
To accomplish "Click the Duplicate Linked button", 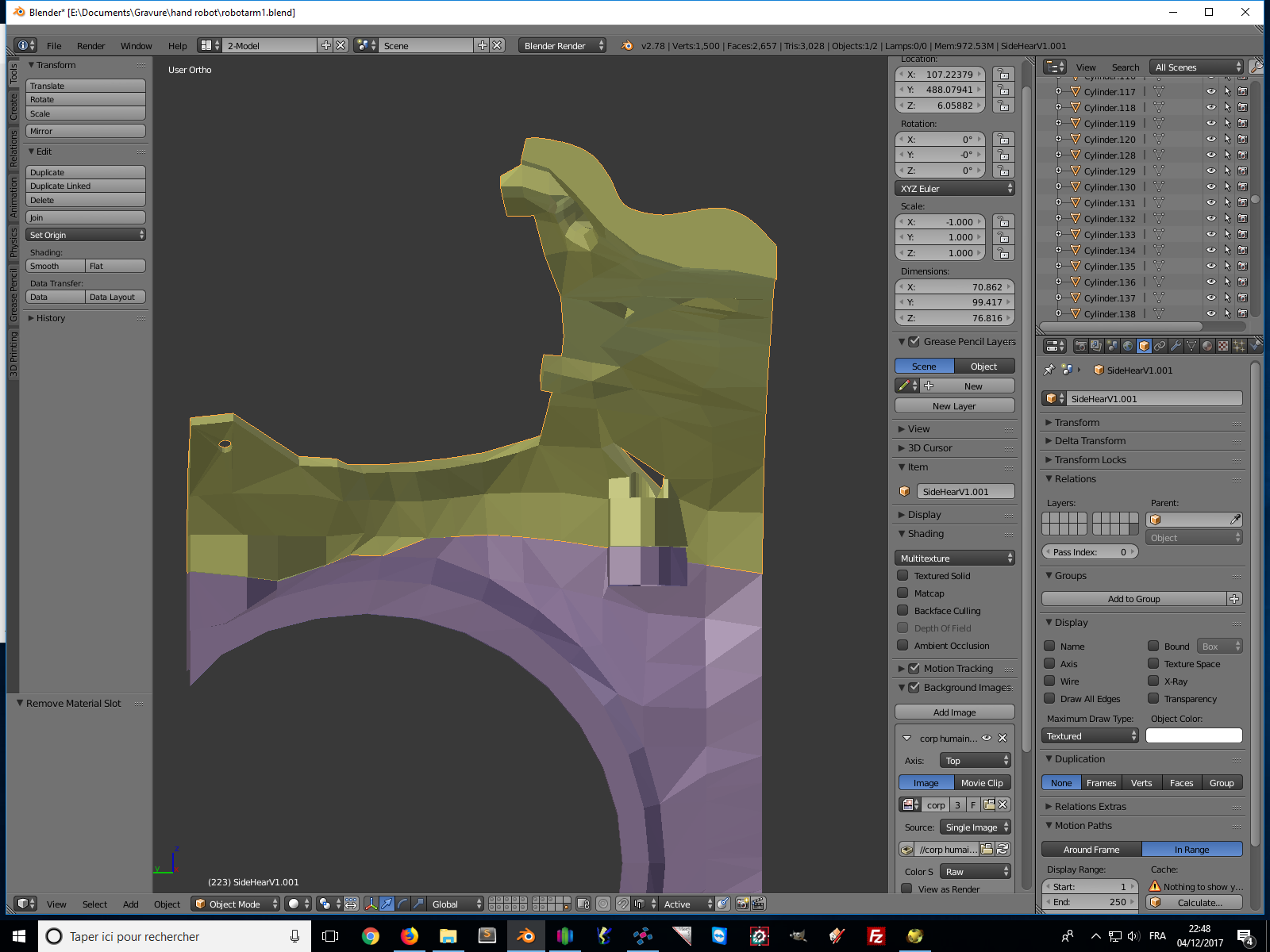I will point(85,186).
